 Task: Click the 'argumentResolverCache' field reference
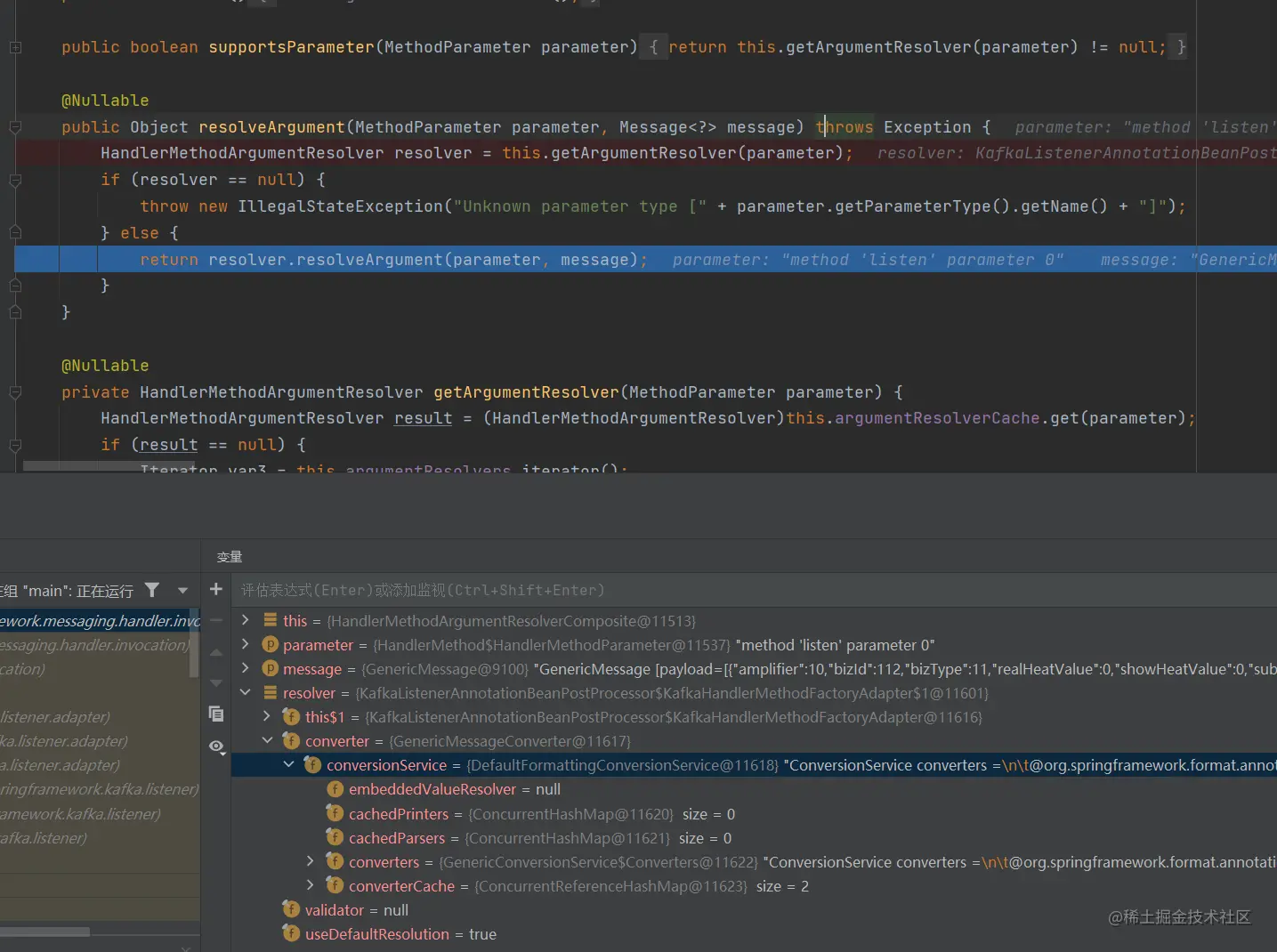[x=938, y=418]
